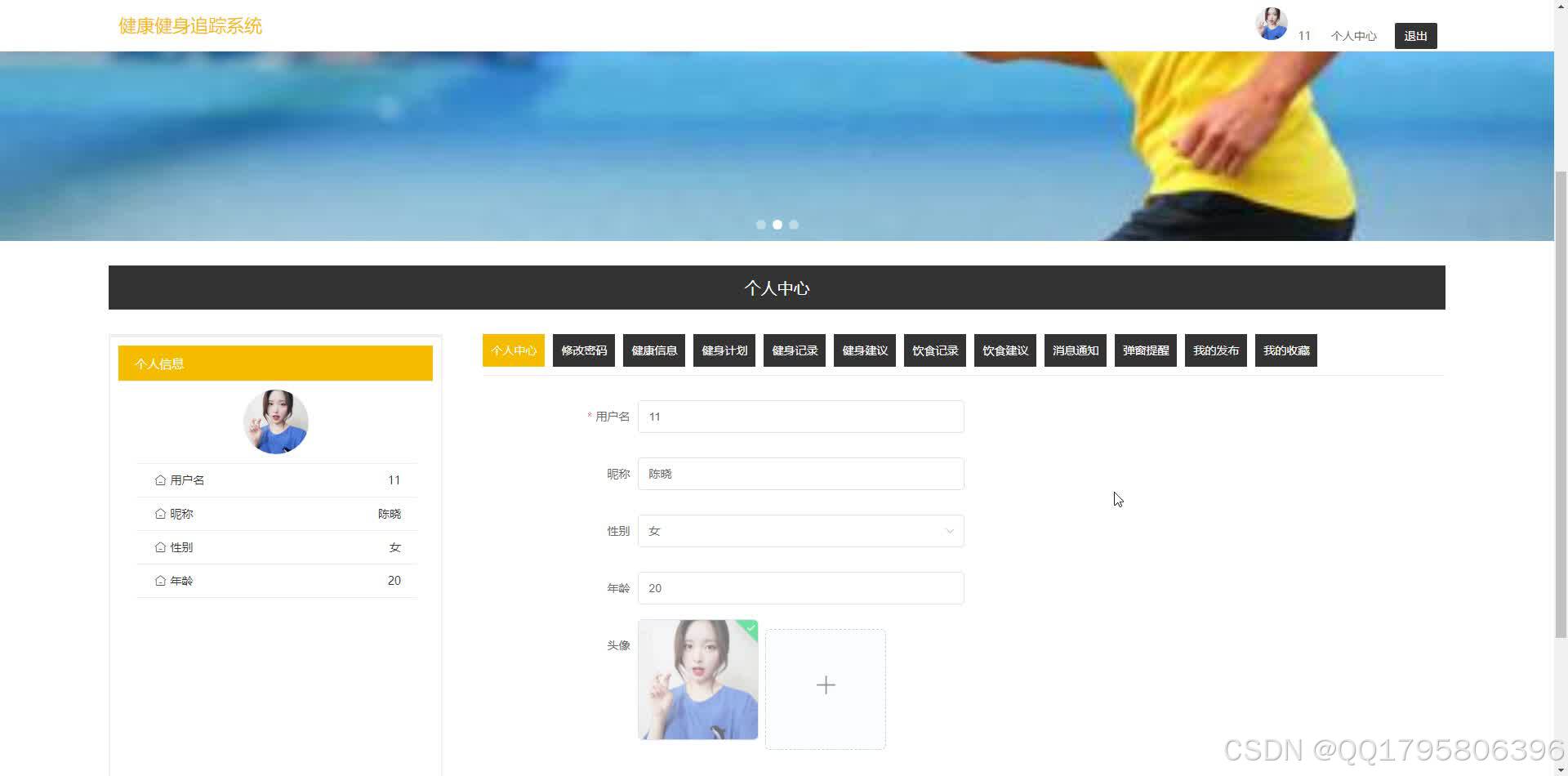Select the 个人中心 tab

point(514,350)
